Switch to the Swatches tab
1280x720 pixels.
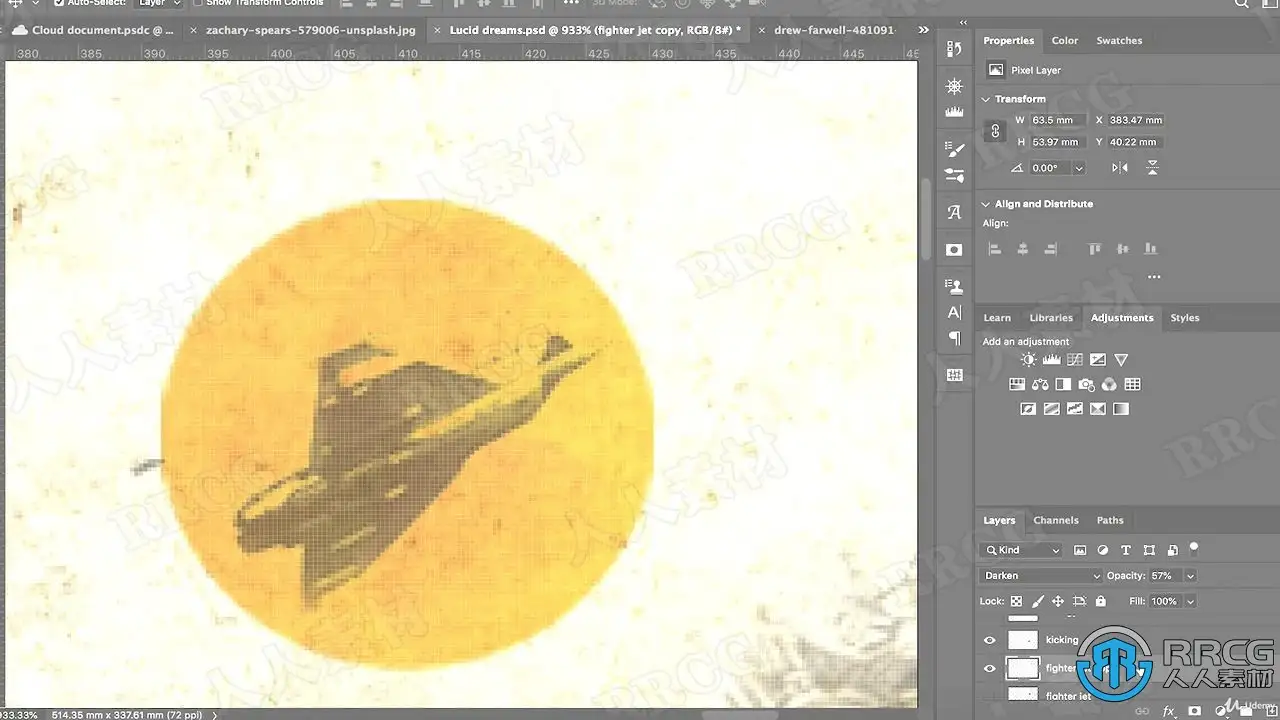pos(1119,41)
